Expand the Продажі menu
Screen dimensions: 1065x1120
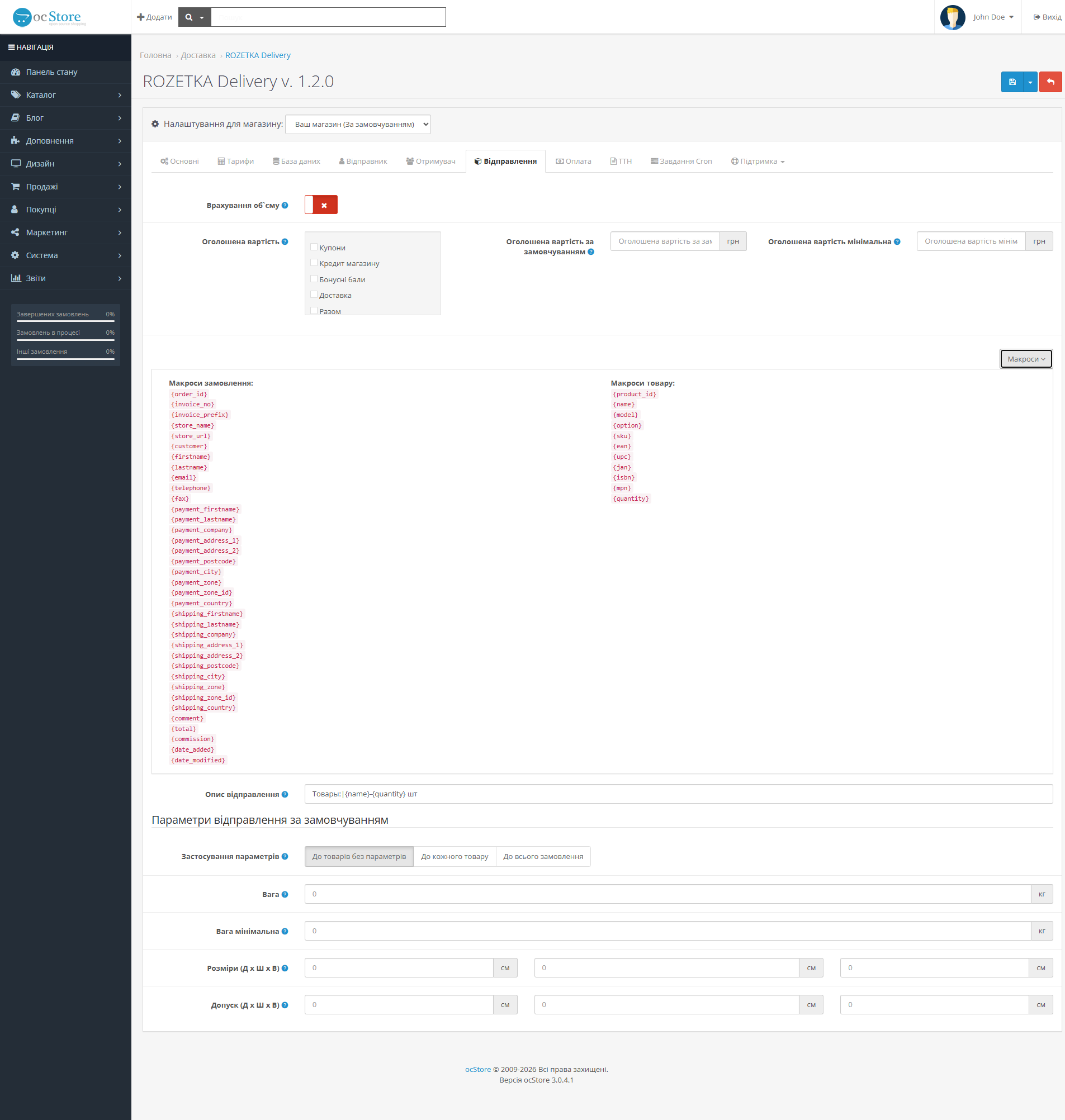click(x=65, y=187)
